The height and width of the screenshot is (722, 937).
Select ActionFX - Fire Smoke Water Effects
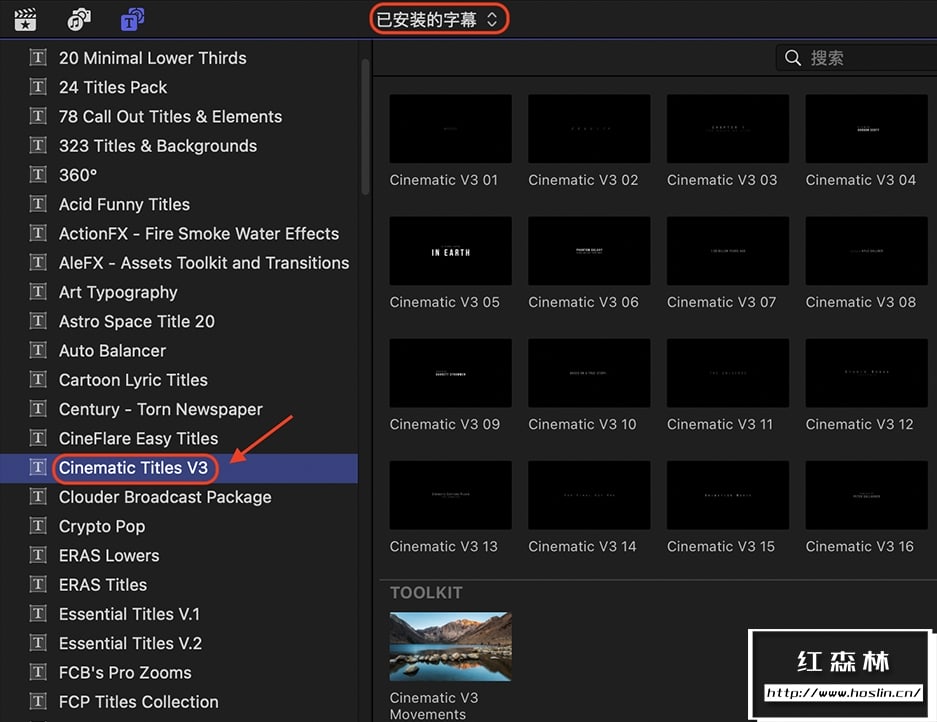(x=199, y=234)
